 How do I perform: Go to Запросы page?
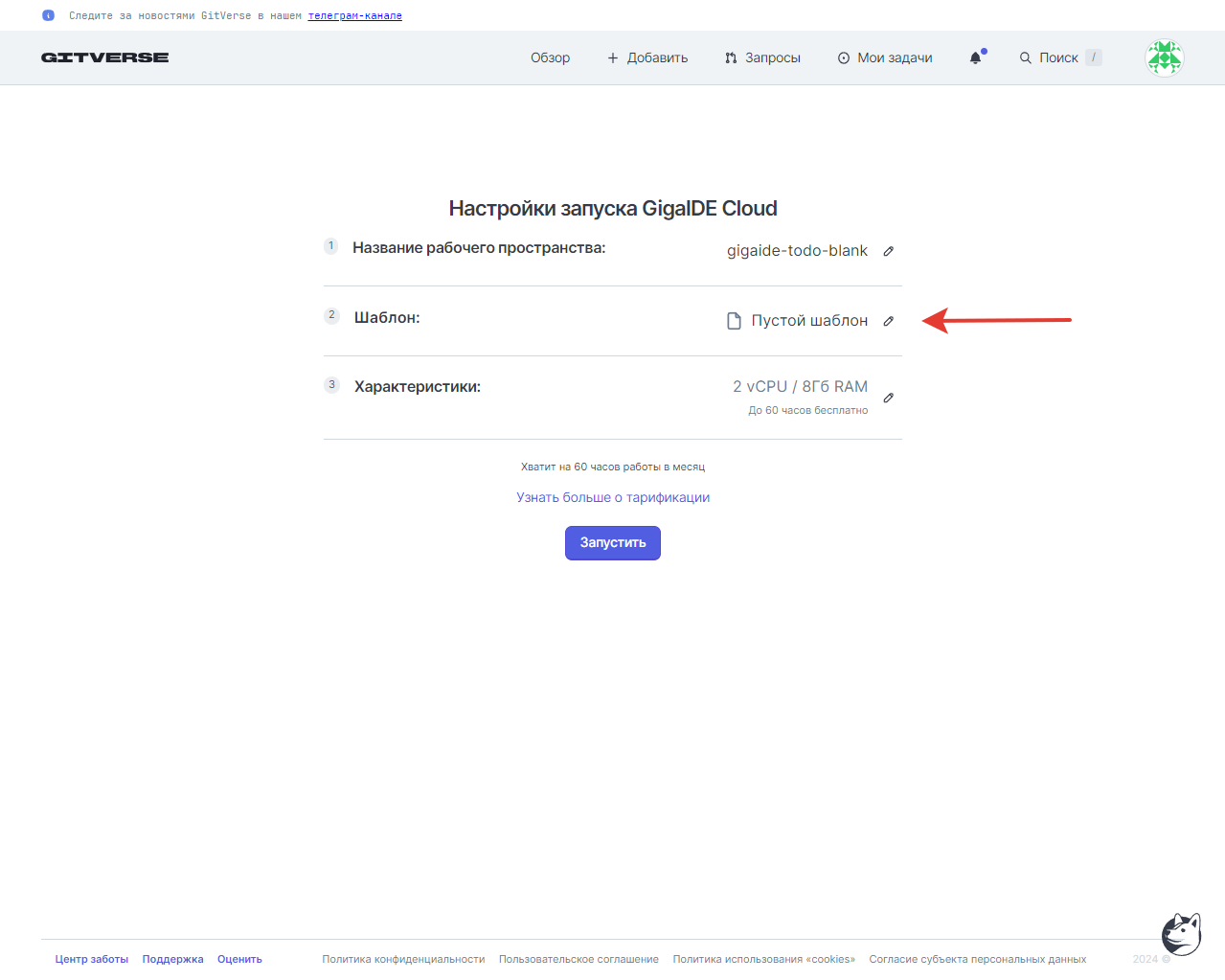(762, 57)
